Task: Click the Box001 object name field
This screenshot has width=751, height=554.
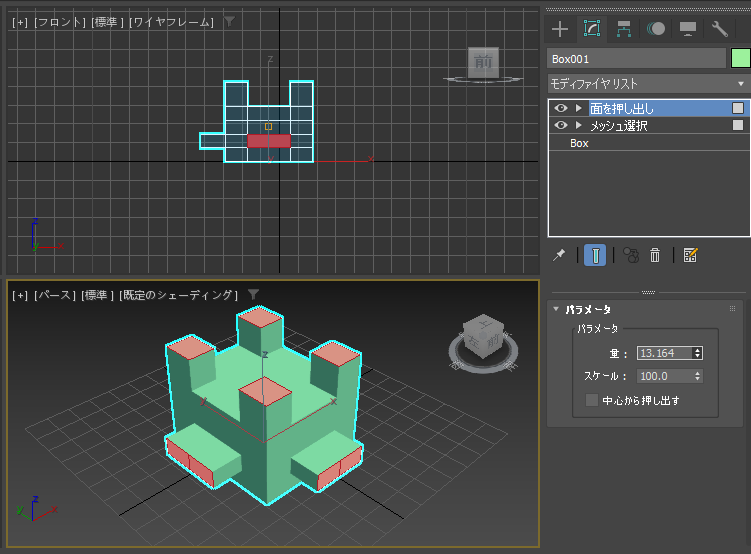Action: pyautogui.click(x=636, y=59)
